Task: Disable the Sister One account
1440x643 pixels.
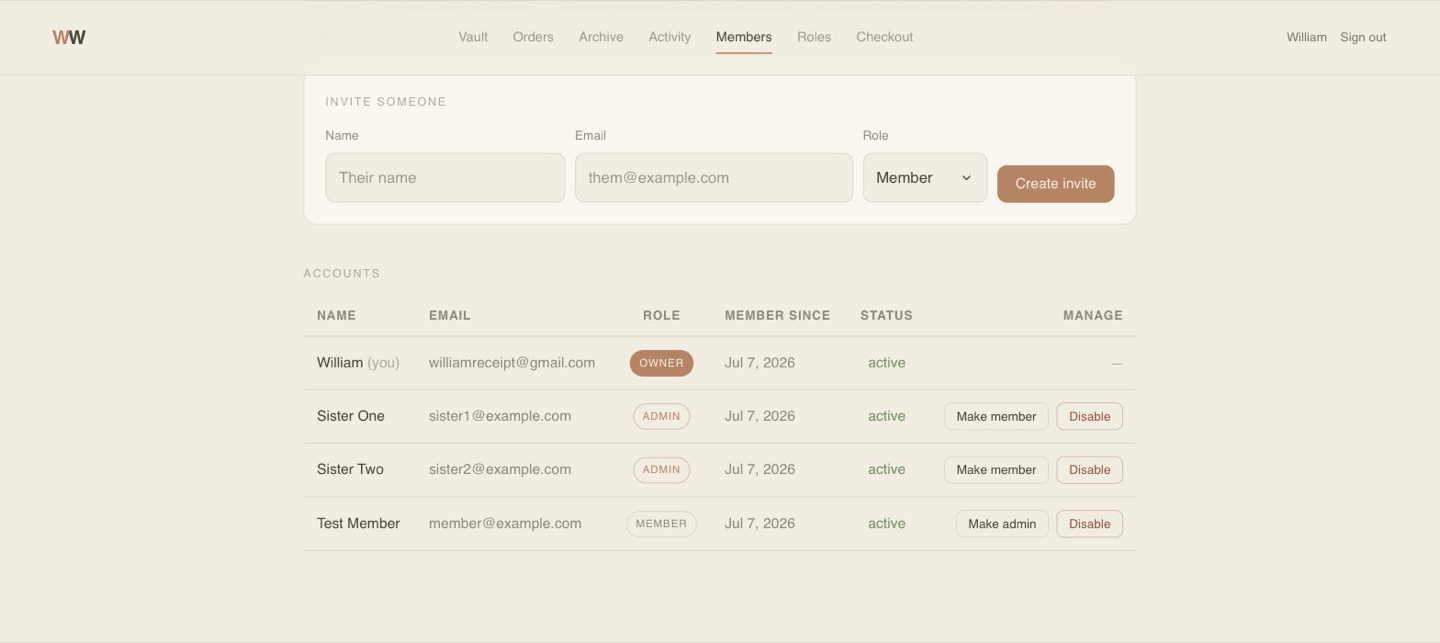Action: [1090, 416]
